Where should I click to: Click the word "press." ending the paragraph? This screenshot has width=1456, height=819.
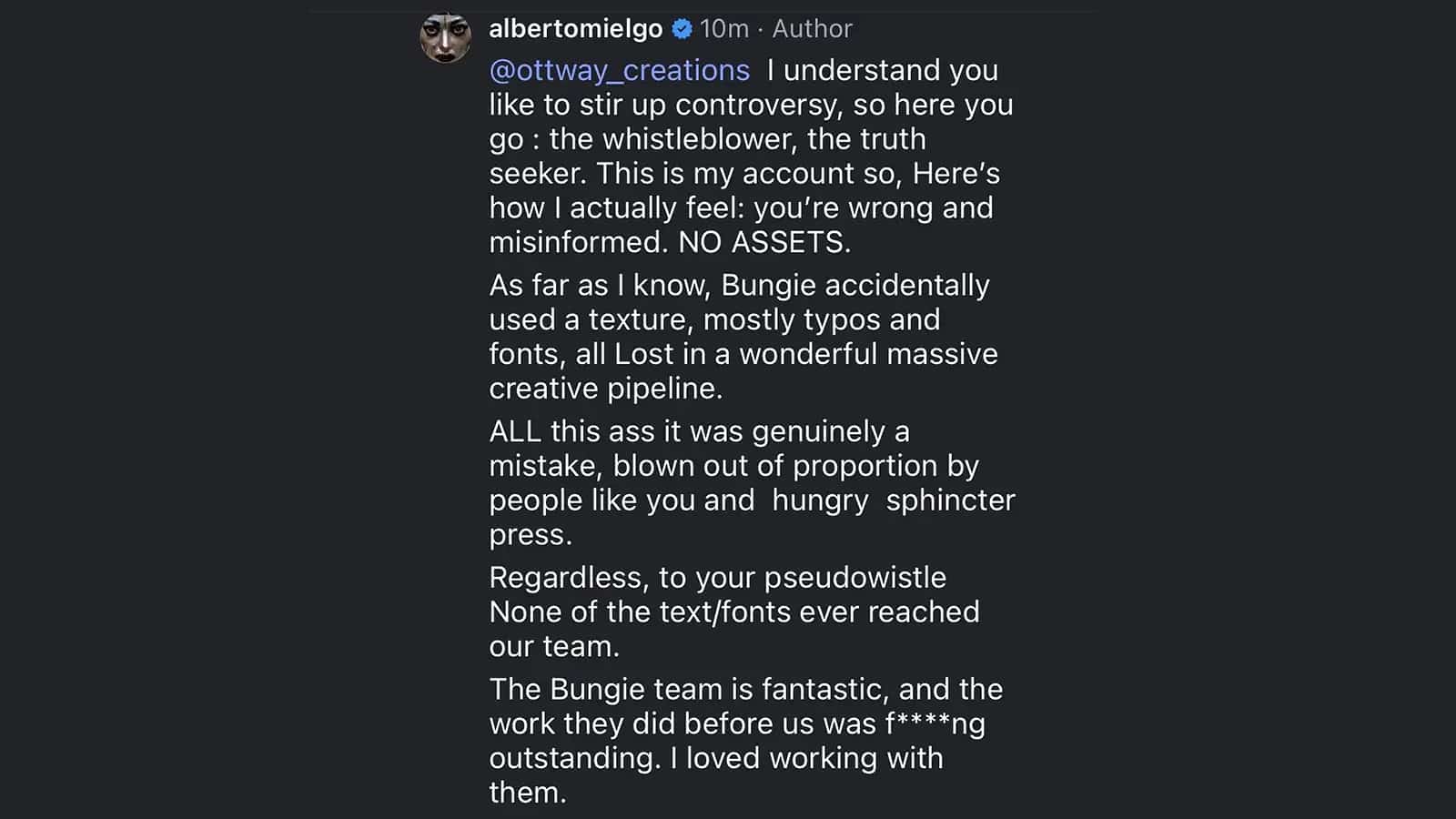531,535
